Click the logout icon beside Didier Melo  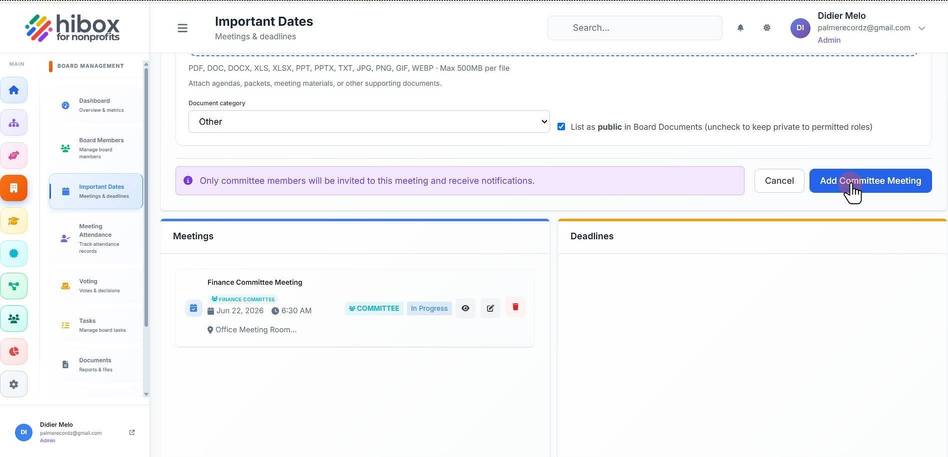click(132, 432)
